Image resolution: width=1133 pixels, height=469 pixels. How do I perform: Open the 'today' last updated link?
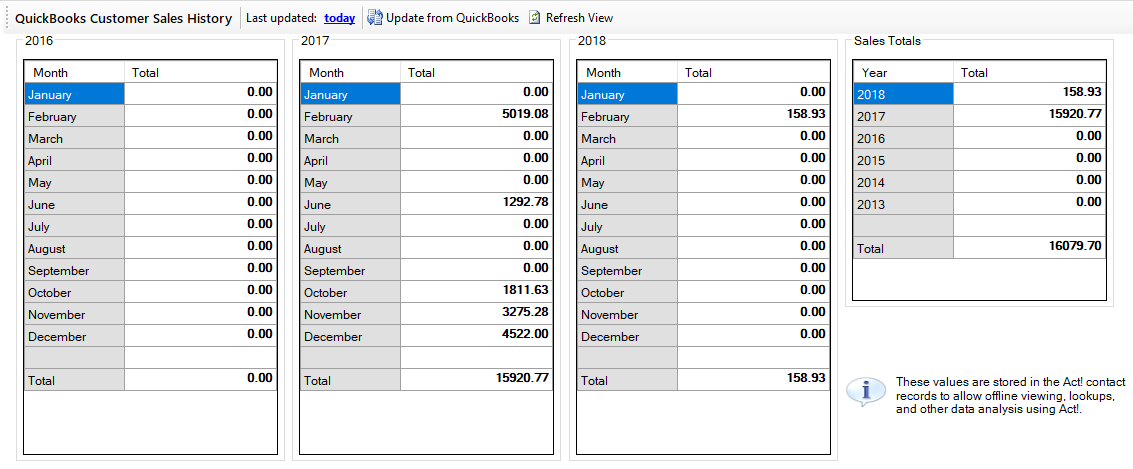click(x=339, y=18)
